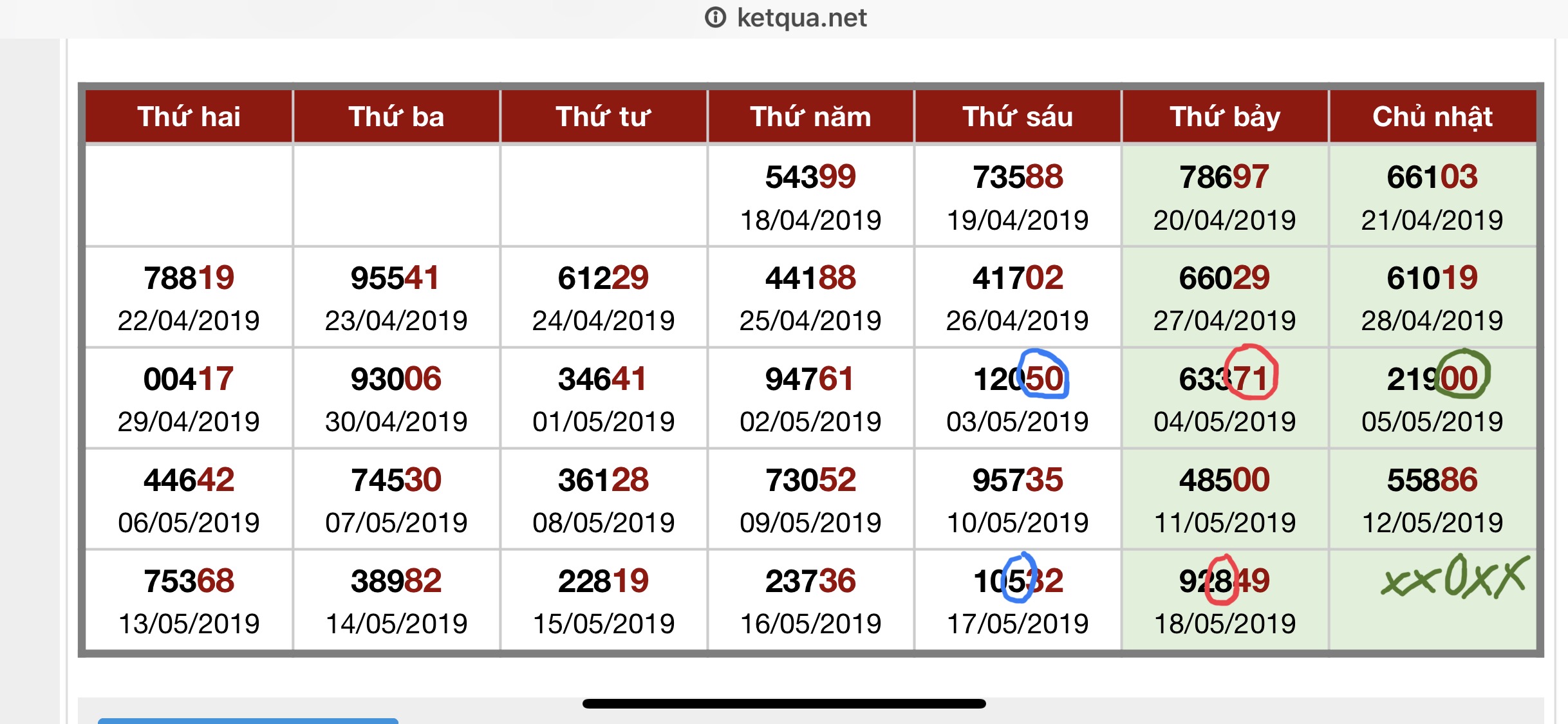Viewport: 1568px width, 724px height.
Task: Open the result 54399 for 18/04/2019
Action: [810, 177]
